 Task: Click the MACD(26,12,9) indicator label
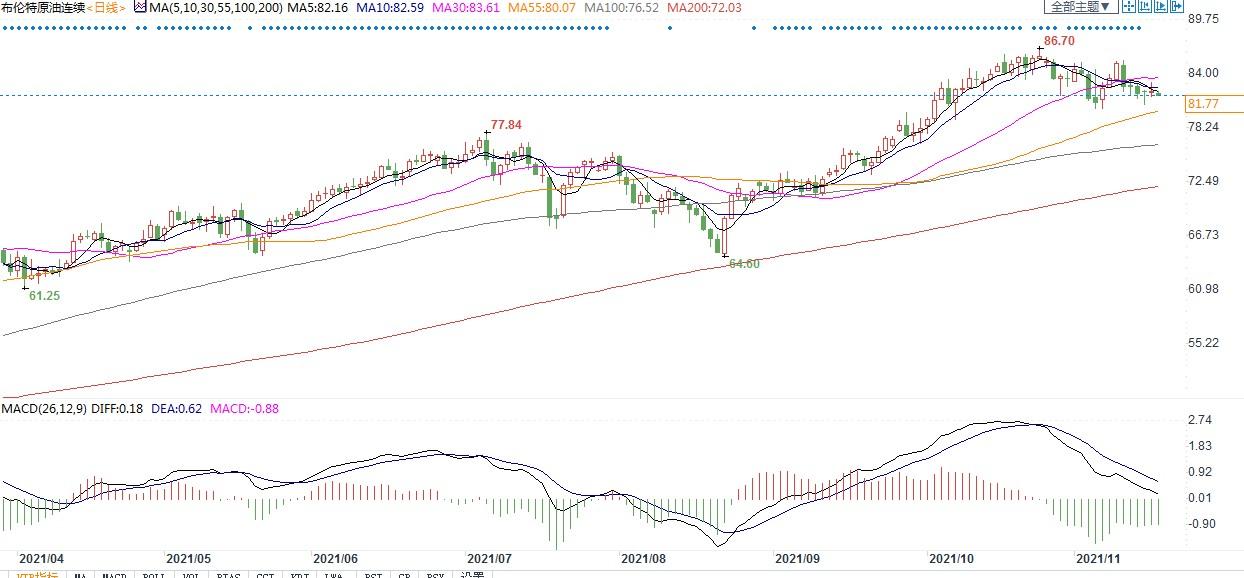[44, 408]
